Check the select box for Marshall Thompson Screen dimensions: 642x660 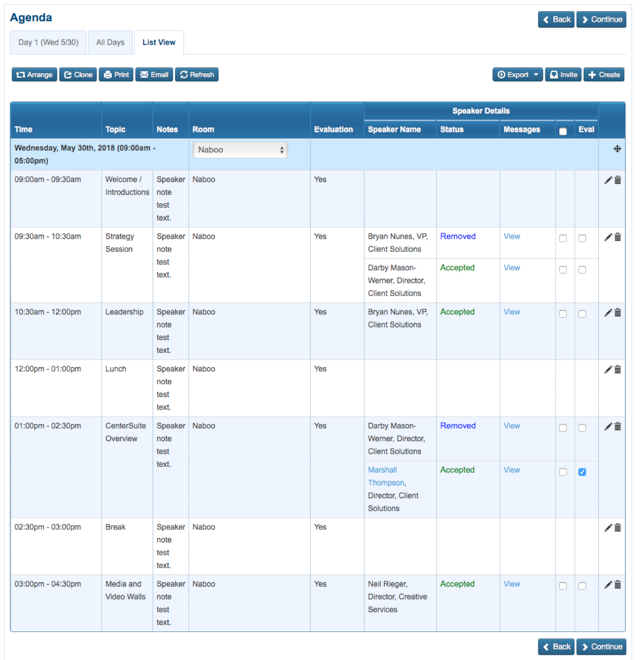563,472
